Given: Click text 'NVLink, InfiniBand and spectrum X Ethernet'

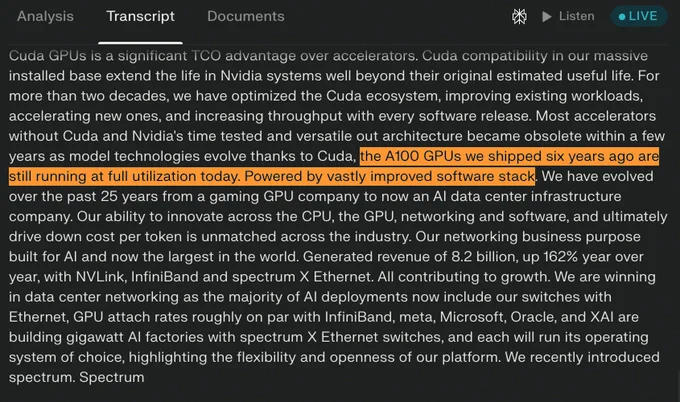Looking at the screenshot, I should (x=224, y=277).
